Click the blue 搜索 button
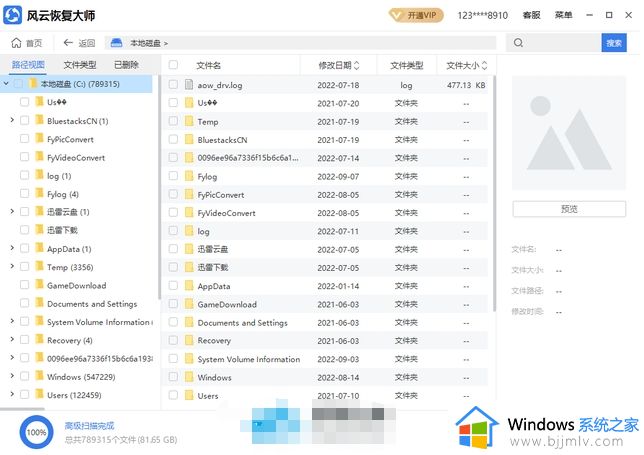 point(614,43)
